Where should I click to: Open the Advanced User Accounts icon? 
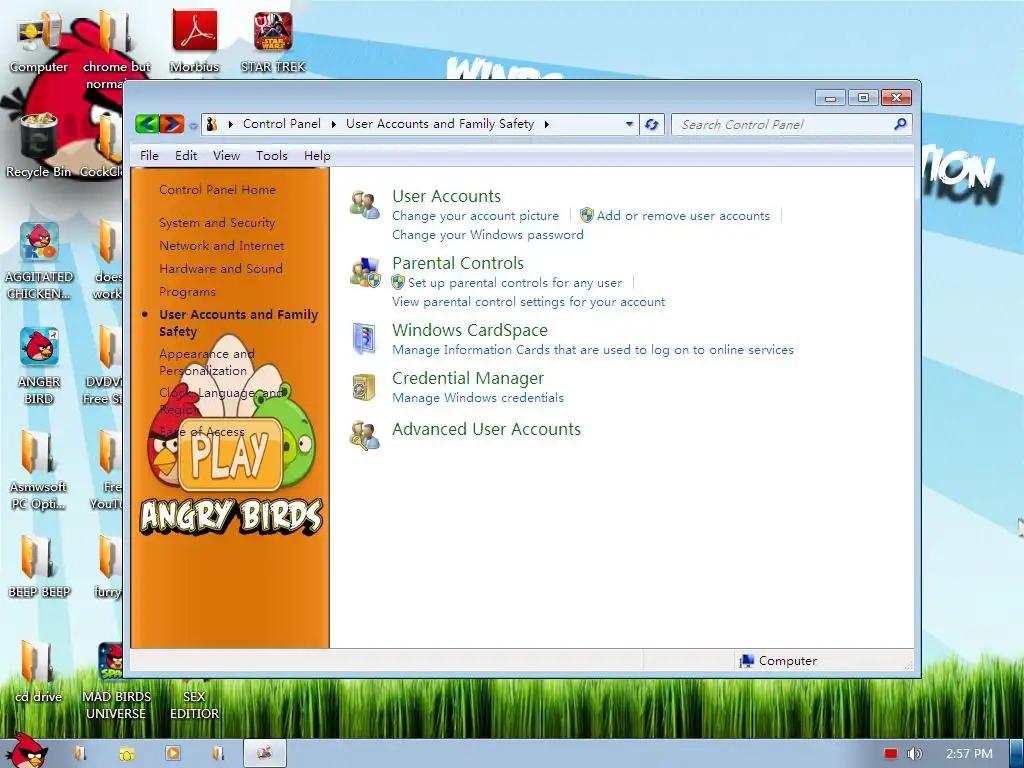[364, 435]
